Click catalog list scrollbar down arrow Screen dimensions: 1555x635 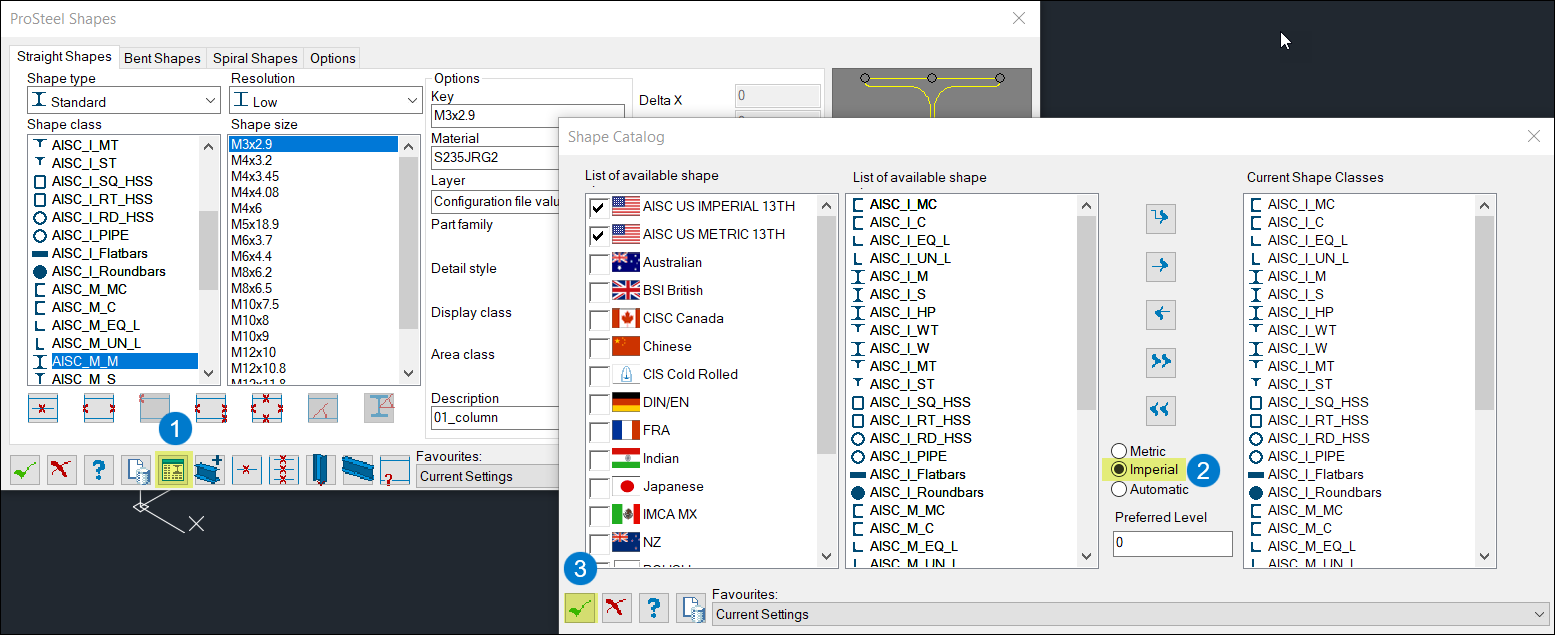pyautogui.click(x=827, y=557)
